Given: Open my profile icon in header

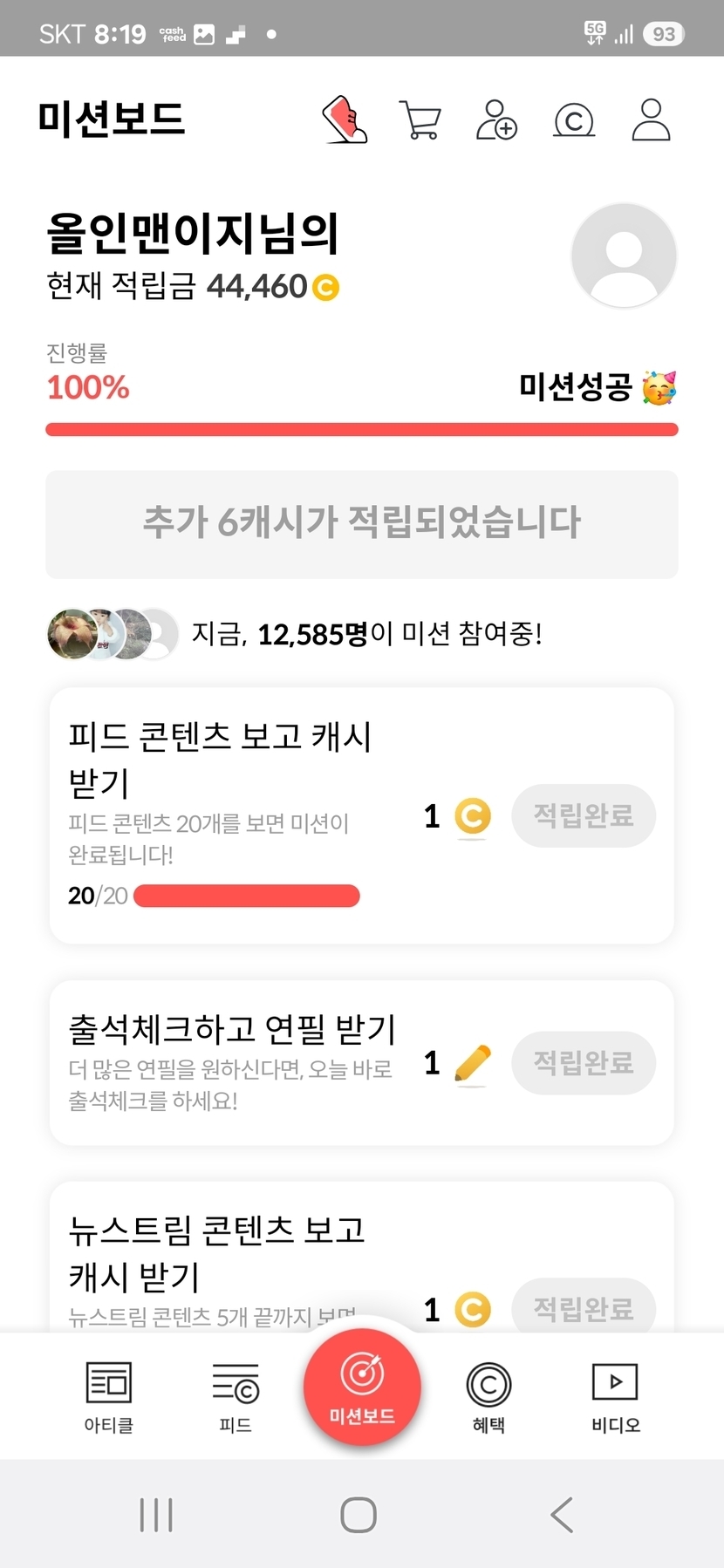Looking at the screenshot, I should pyautogui.click(x=651, y=119).
